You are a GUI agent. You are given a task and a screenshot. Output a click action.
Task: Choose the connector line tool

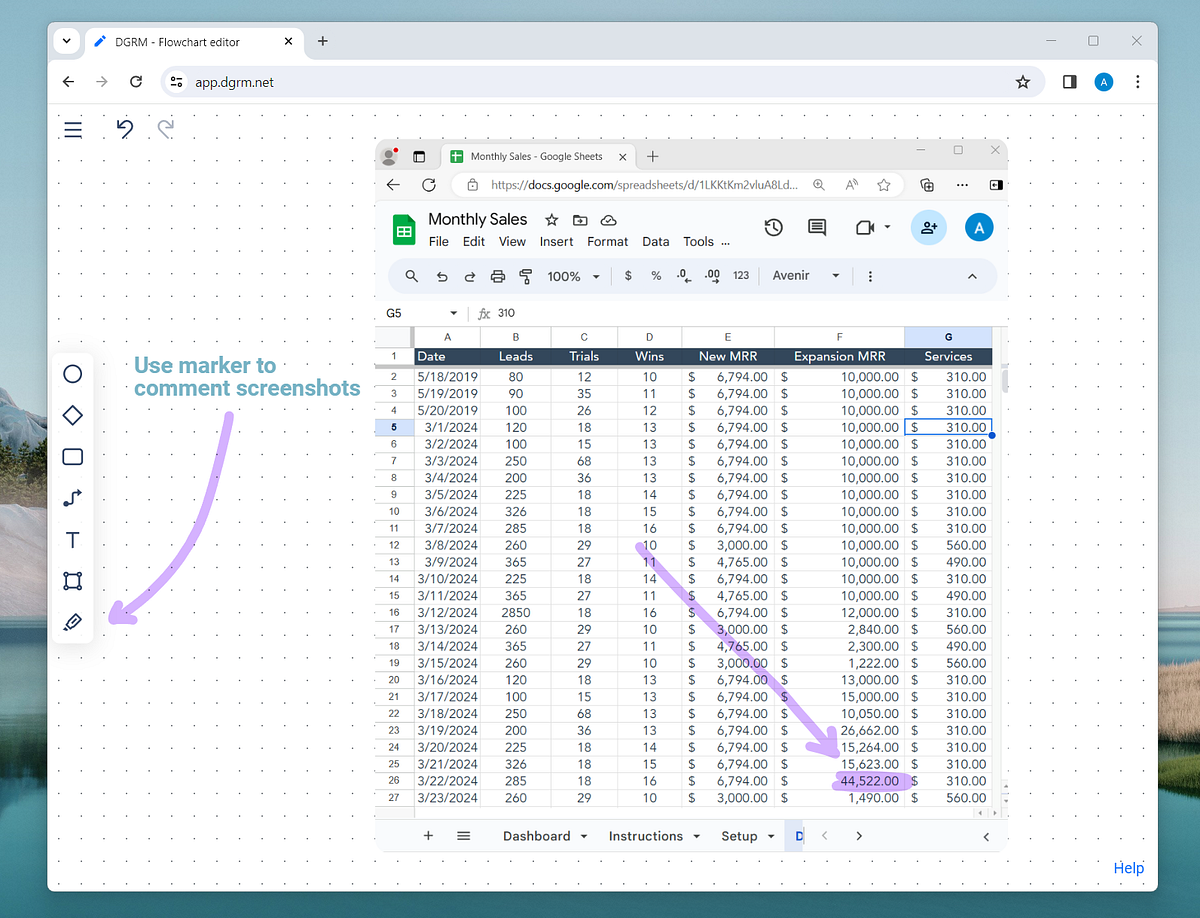[72, 498]
